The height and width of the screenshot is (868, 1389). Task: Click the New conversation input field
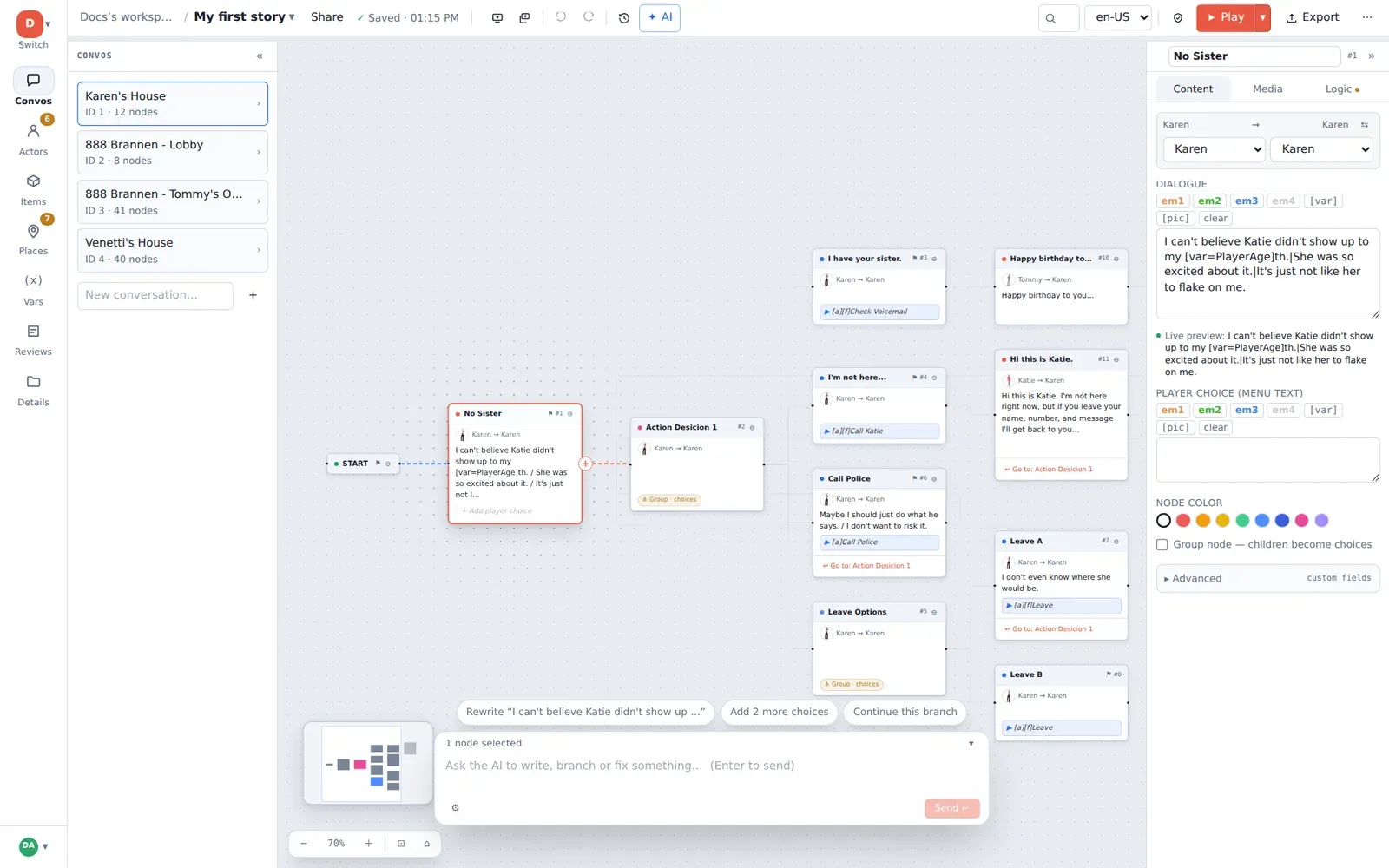pyautogui.click(x=155, y=295)
